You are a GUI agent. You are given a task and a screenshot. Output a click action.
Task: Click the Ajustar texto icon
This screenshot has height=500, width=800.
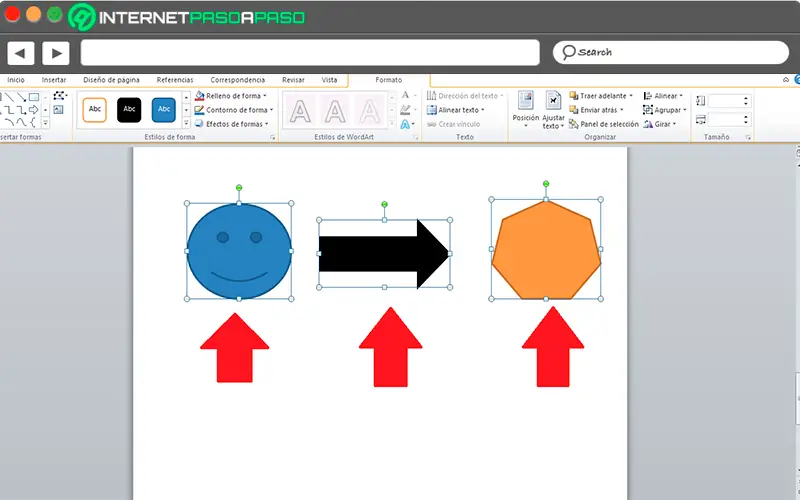tap(553, 100)
